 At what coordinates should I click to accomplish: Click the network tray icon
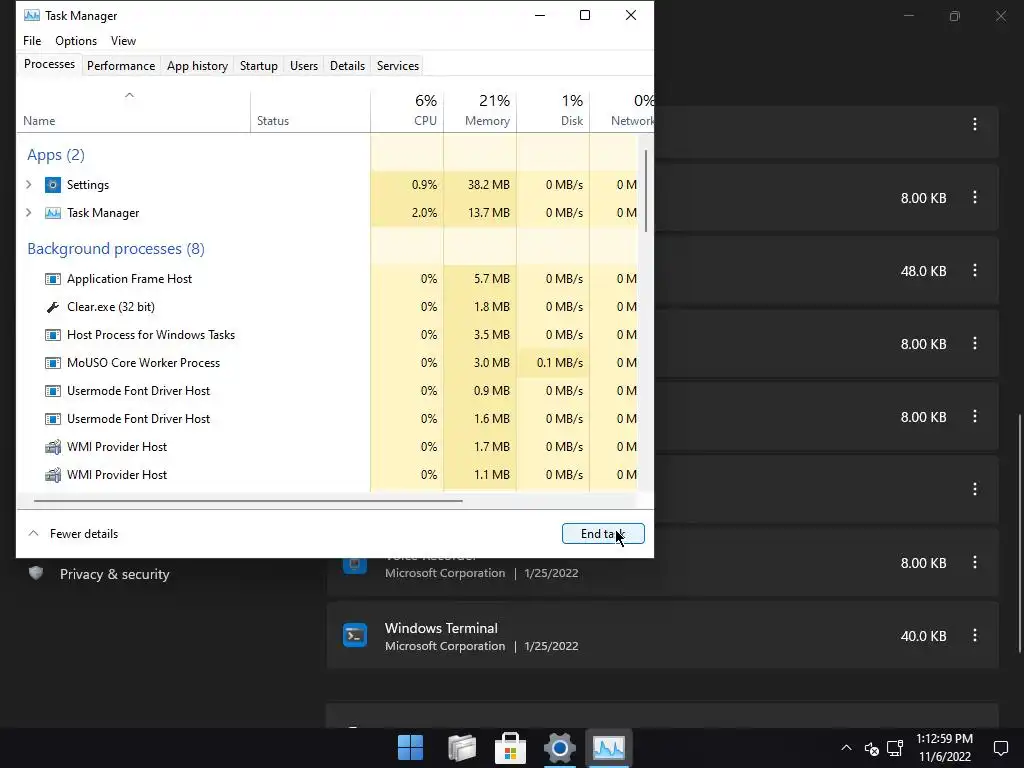[895, 748]
